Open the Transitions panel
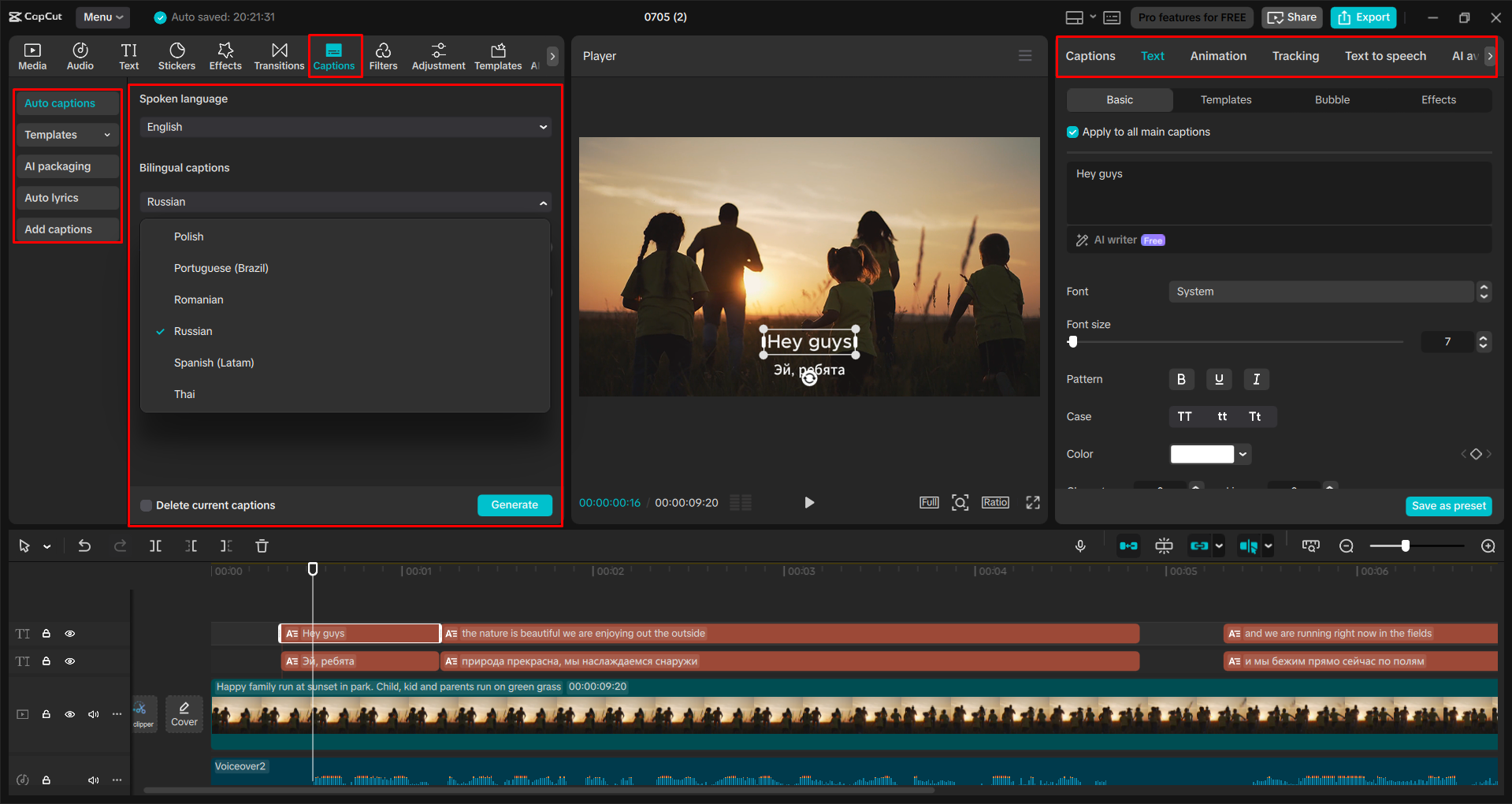Viewport: 1512px width, 804px height. point(279,56)
